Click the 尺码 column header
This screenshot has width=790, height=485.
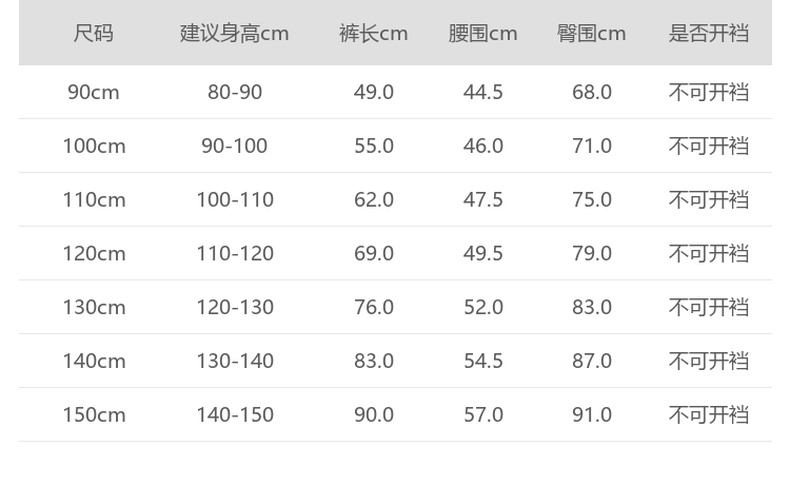94,33
